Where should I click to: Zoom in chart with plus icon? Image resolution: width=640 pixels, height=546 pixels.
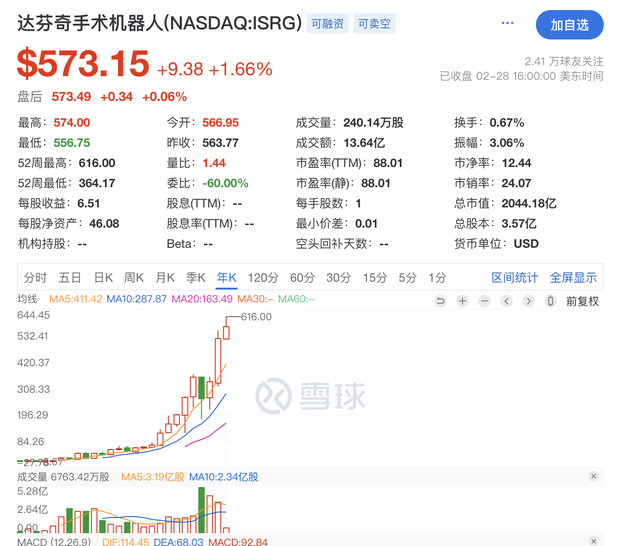462,301
